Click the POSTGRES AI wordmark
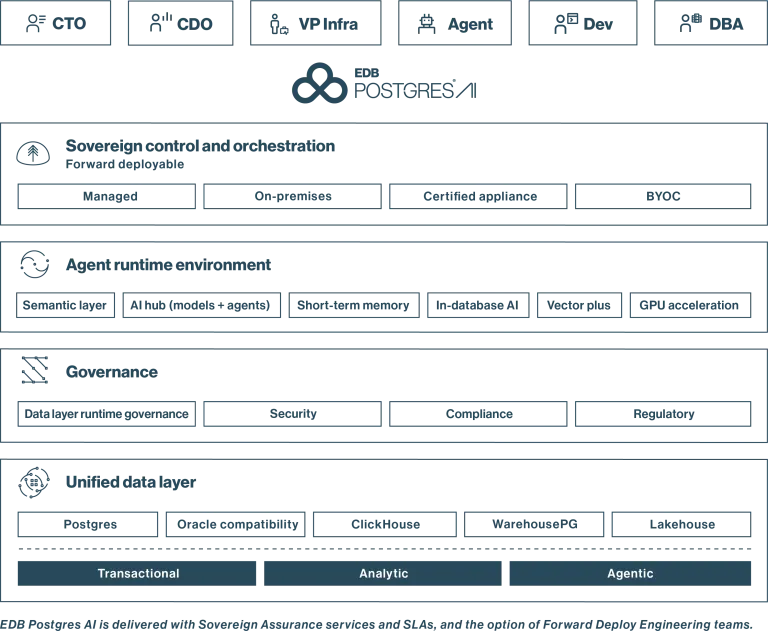 415,90
